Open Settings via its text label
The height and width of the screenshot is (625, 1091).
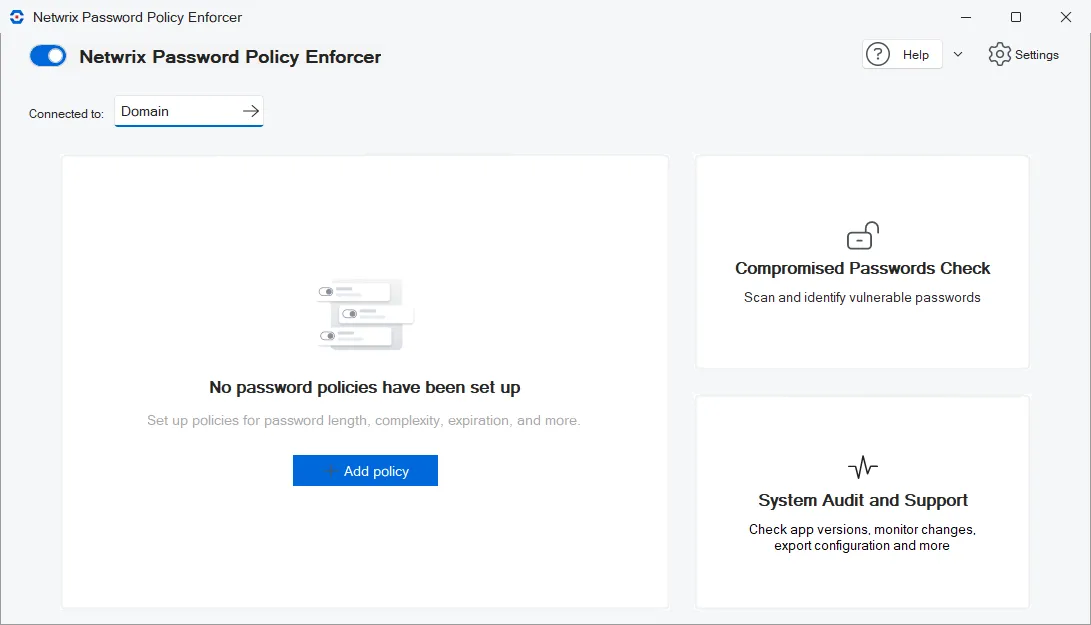click(1037, 55)
